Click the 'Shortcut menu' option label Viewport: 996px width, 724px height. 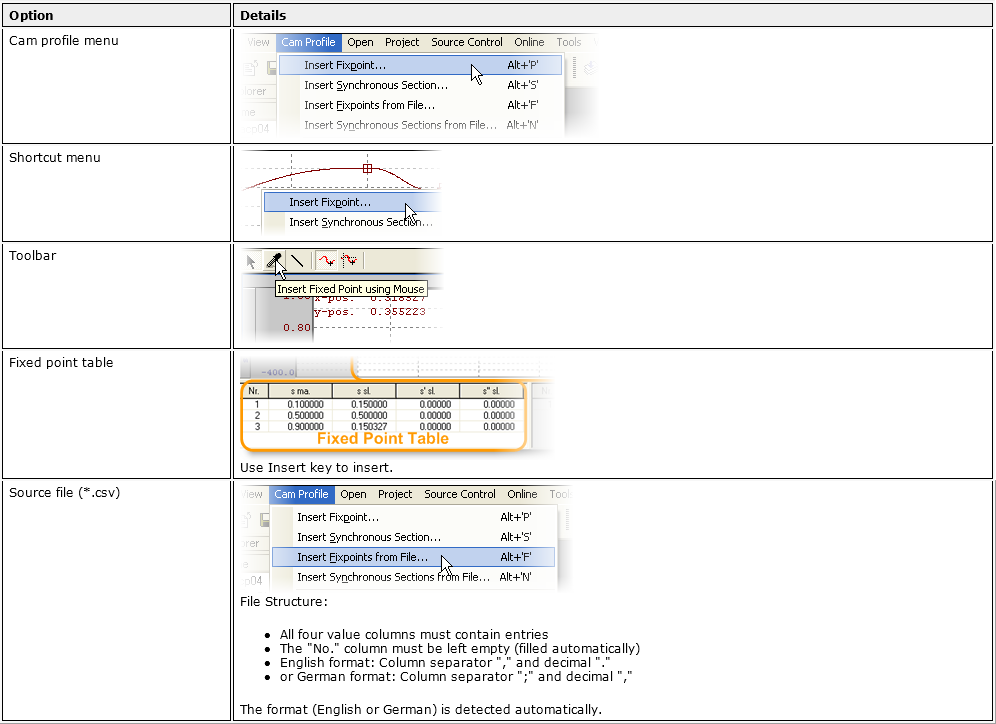tap(55, 158)
